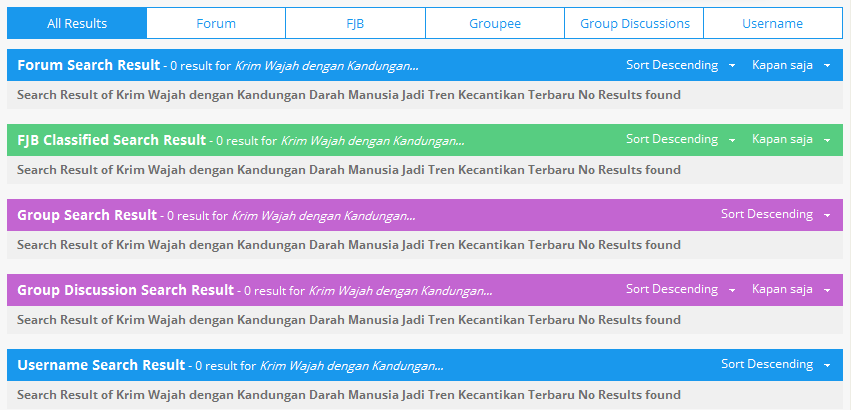Click the italic query text in Group Search header

[323, 216]
